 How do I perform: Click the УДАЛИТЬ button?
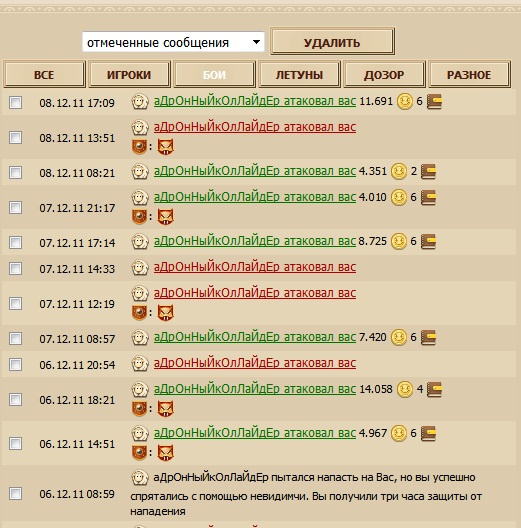[332, 41]
